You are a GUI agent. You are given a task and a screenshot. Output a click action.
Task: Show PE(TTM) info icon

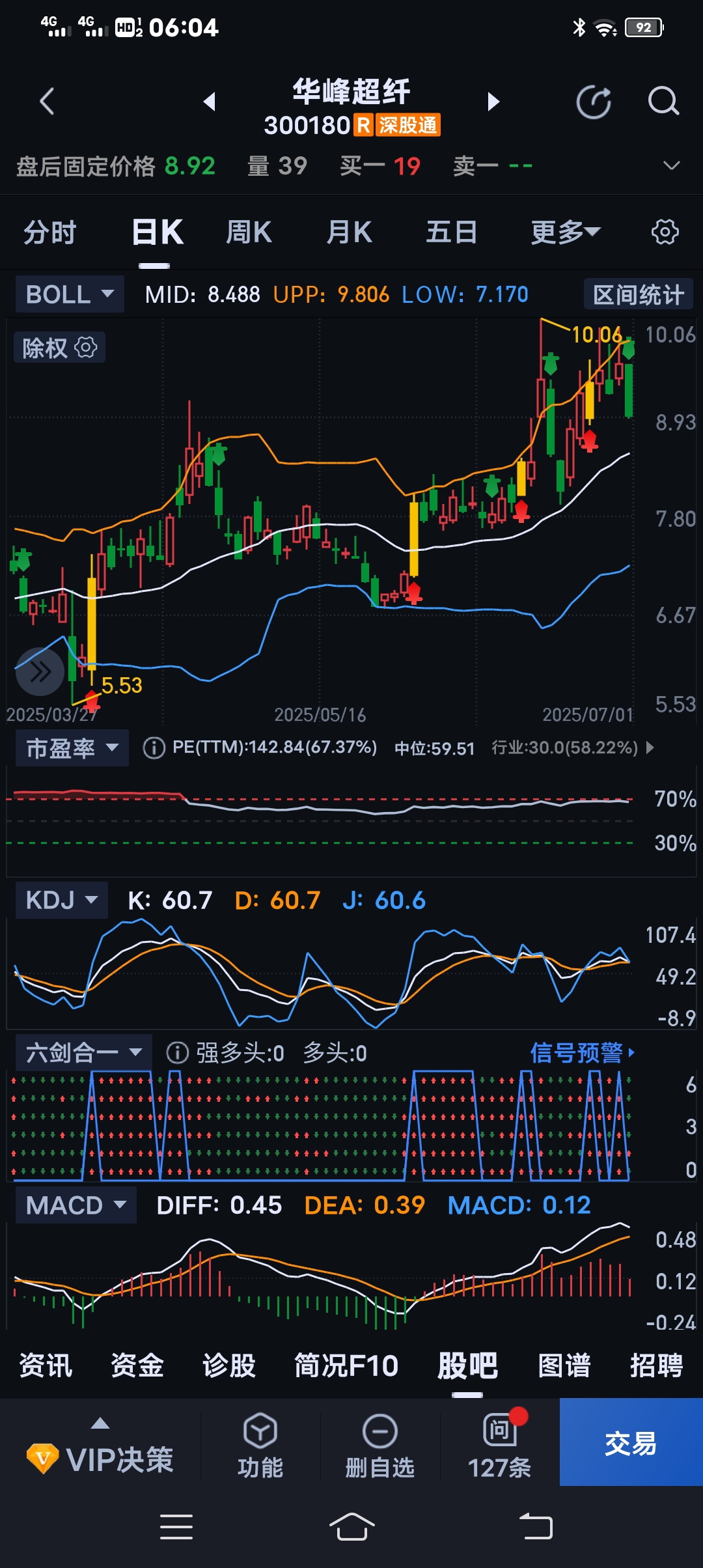[154, 748]
